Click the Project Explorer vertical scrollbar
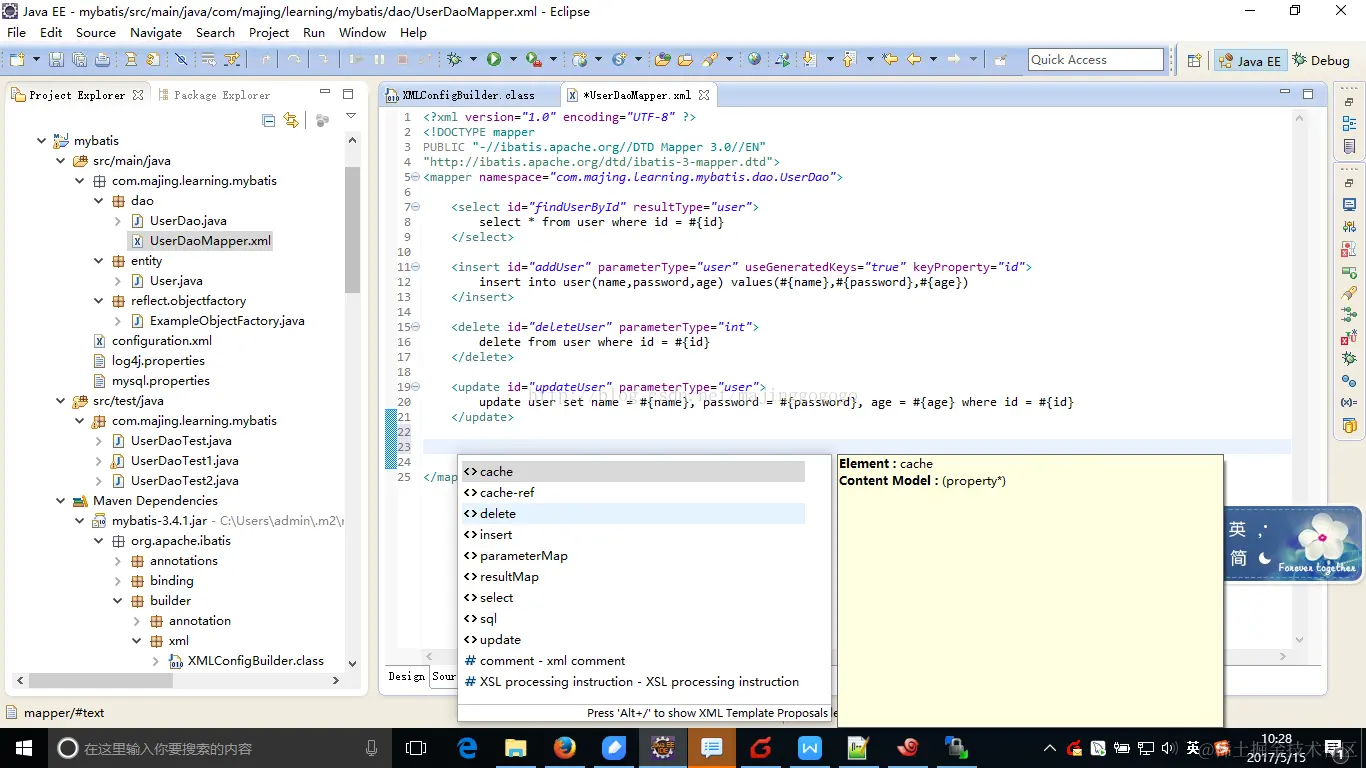This screenshot has height=768, width=1366. click(x=352, y=230)
